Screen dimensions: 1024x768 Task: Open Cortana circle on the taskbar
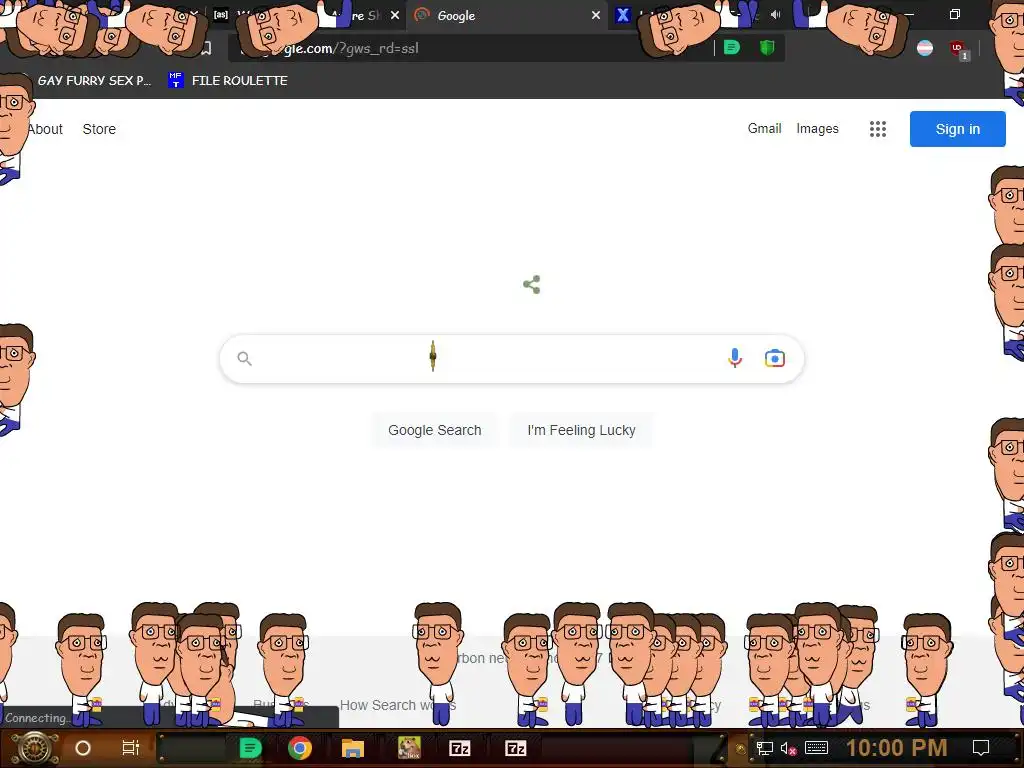coord(83,748)
